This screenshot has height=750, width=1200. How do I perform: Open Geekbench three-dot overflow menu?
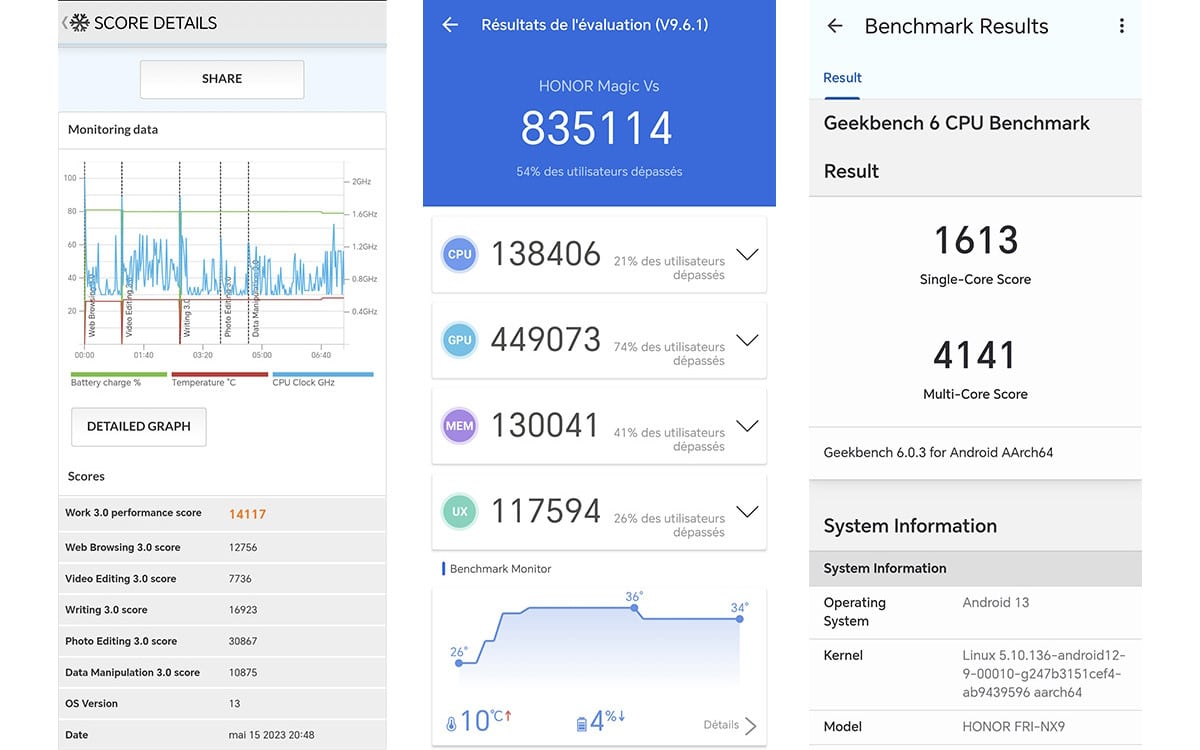(1122, 26)
